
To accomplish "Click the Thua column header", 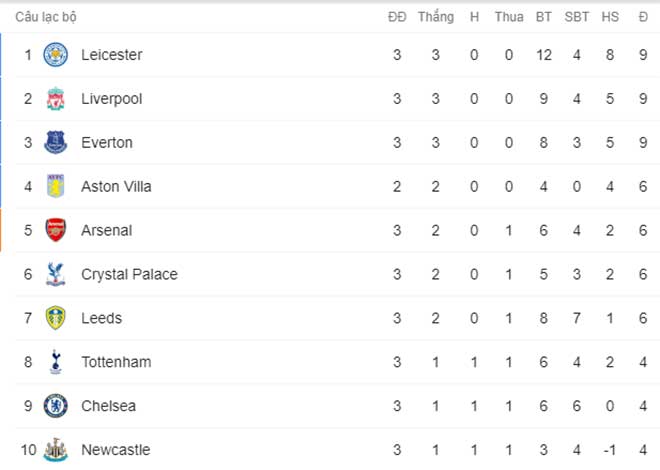I will pos(509,17).
